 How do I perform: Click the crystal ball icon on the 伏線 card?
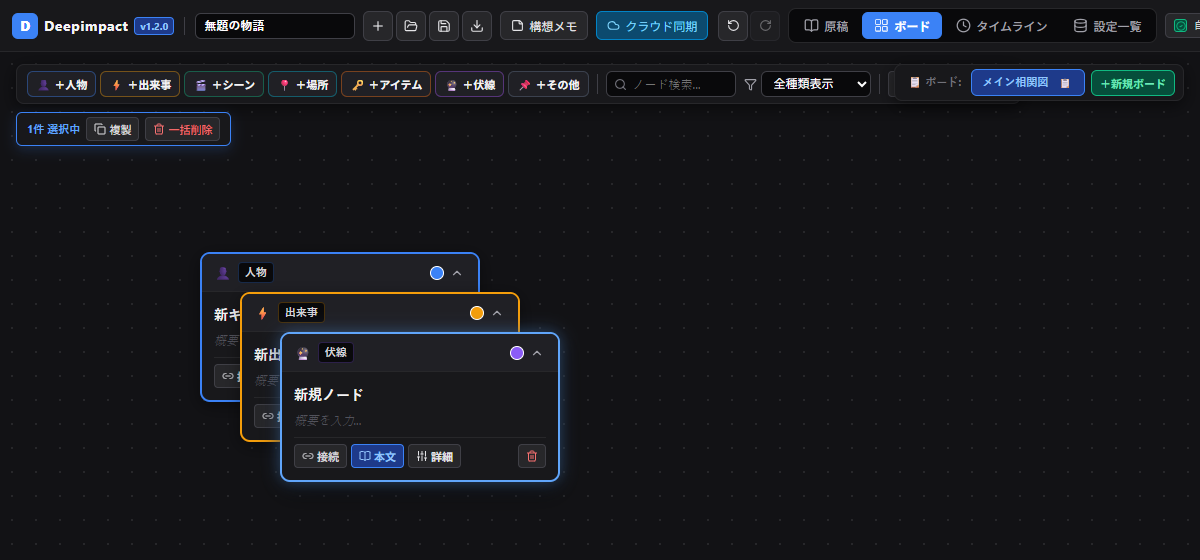[x=303, y=353]
